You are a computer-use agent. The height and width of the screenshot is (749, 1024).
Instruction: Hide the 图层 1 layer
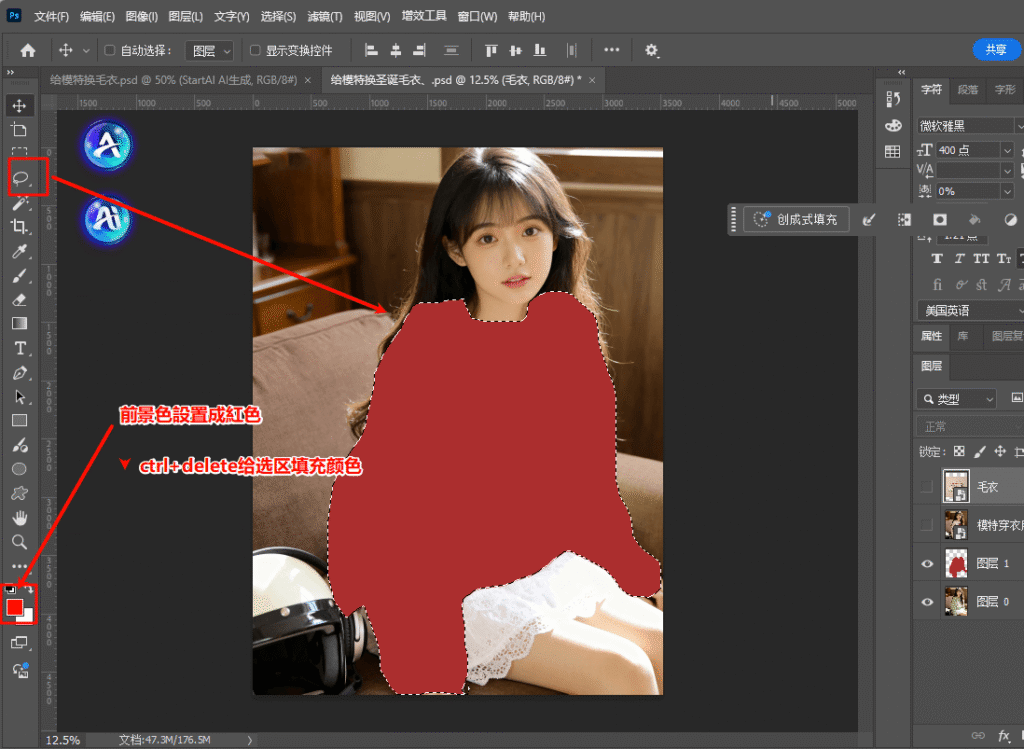pyautogui.click(x=927, y=564)
